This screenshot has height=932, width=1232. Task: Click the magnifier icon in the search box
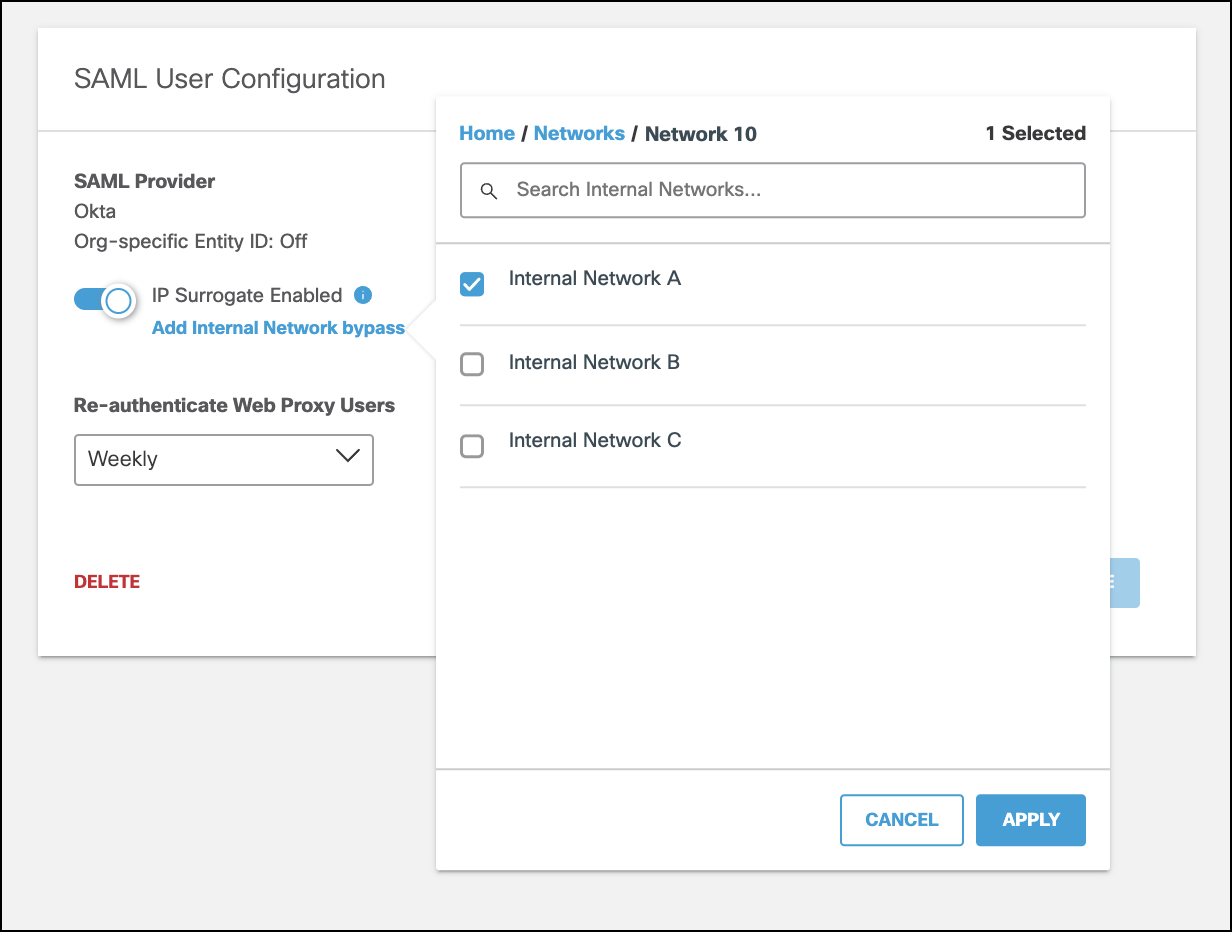[x=489, y=191]
